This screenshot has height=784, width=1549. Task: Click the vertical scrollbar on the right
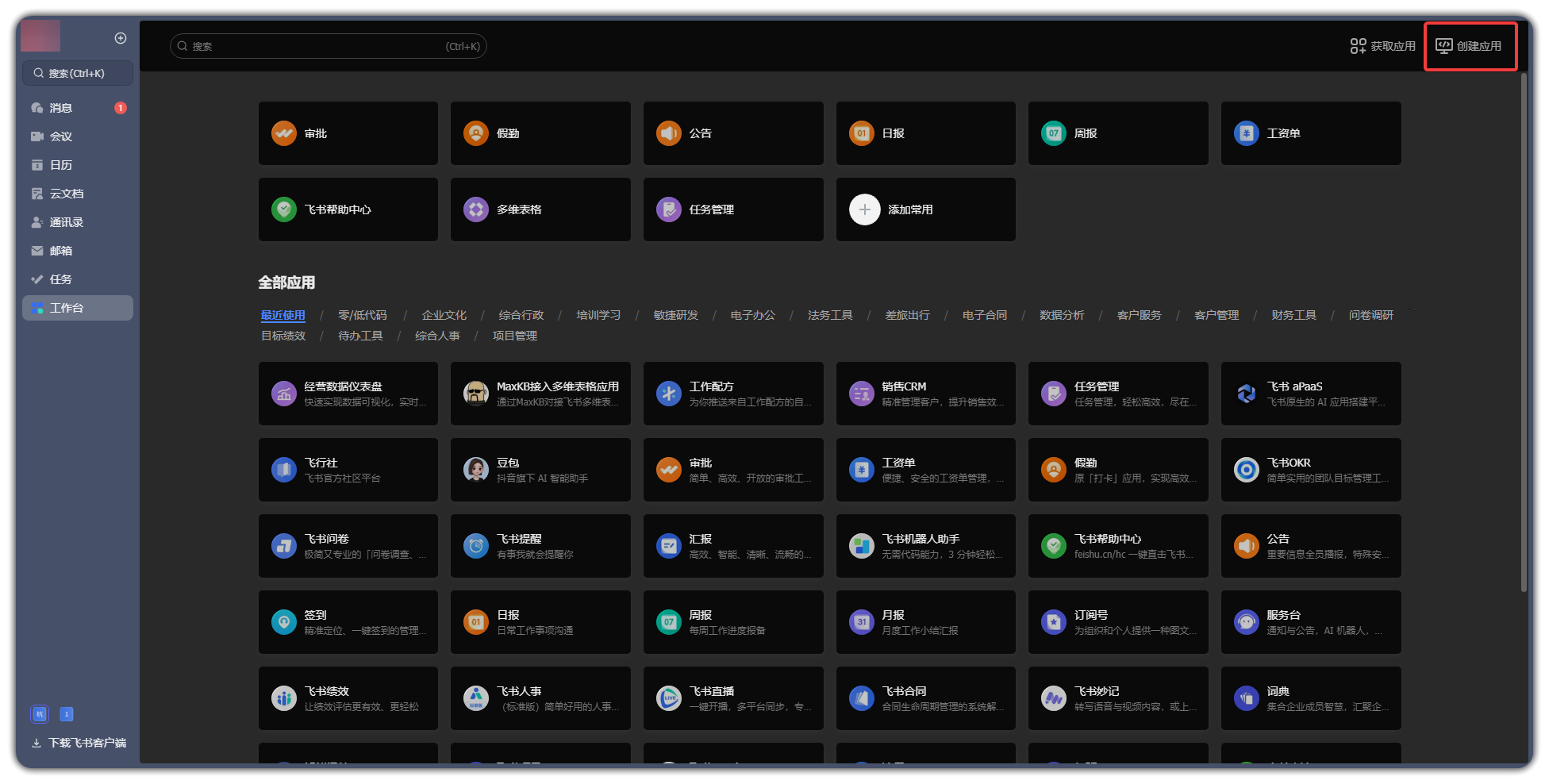click(1524, 333)
